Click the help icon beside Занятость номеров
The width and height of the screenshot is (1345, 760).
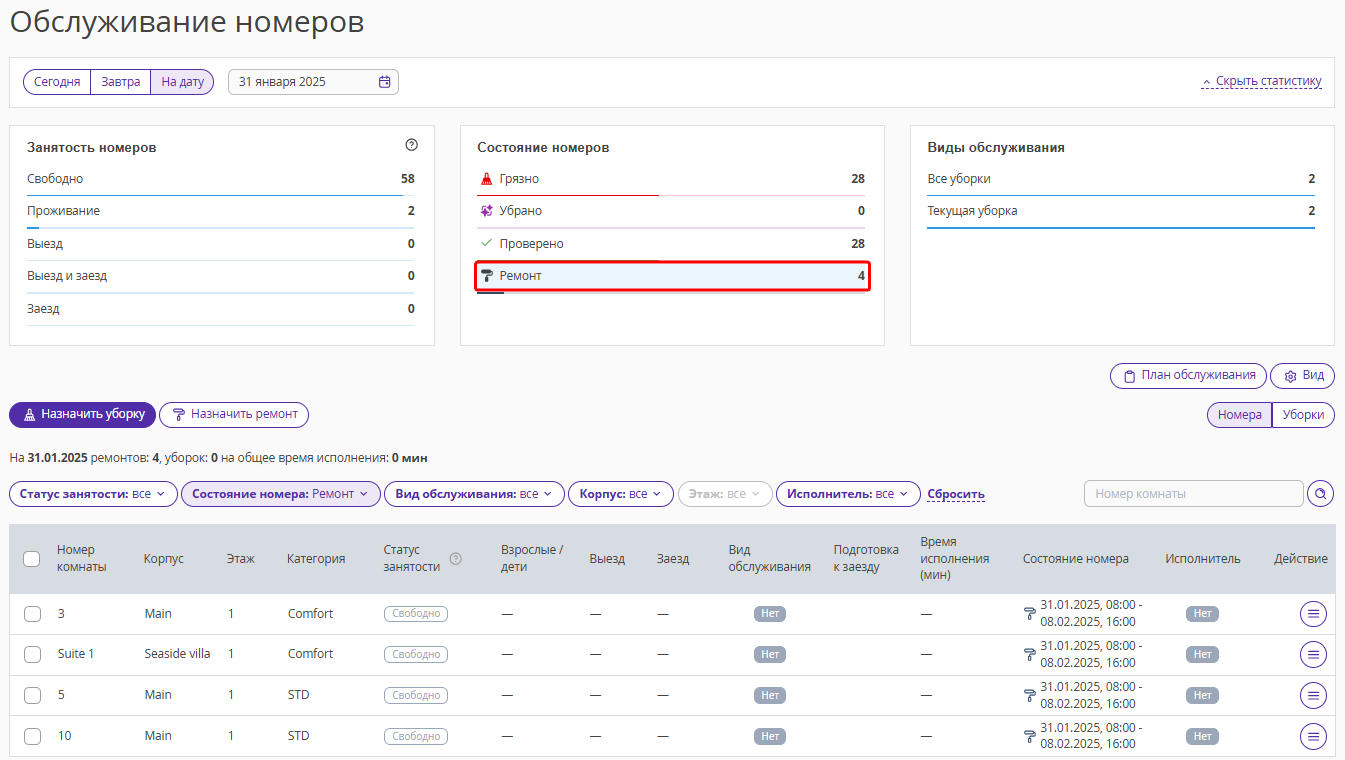(411, 145)
